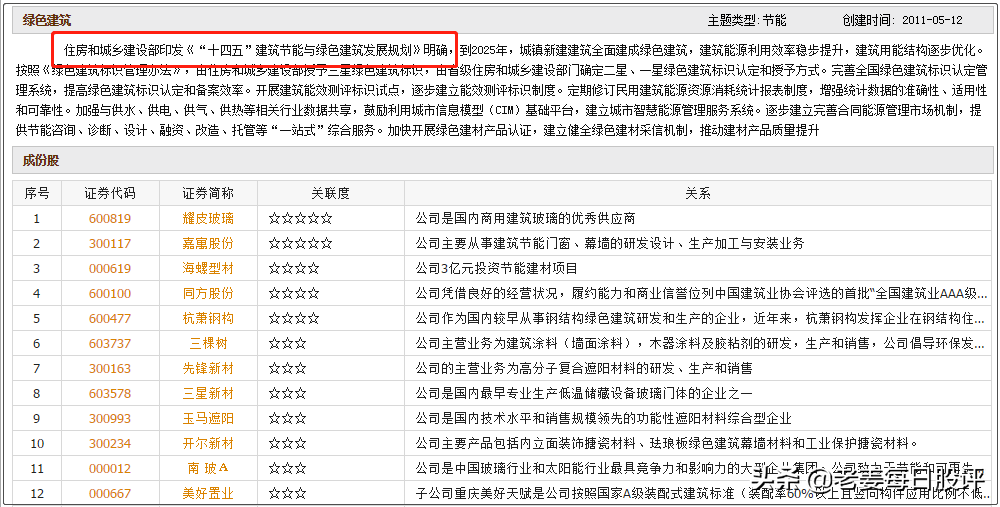Screen dimensions: 1000x507
Task: Click three-star rating for 玉马遮阳
Action: (x=288, y=419)
